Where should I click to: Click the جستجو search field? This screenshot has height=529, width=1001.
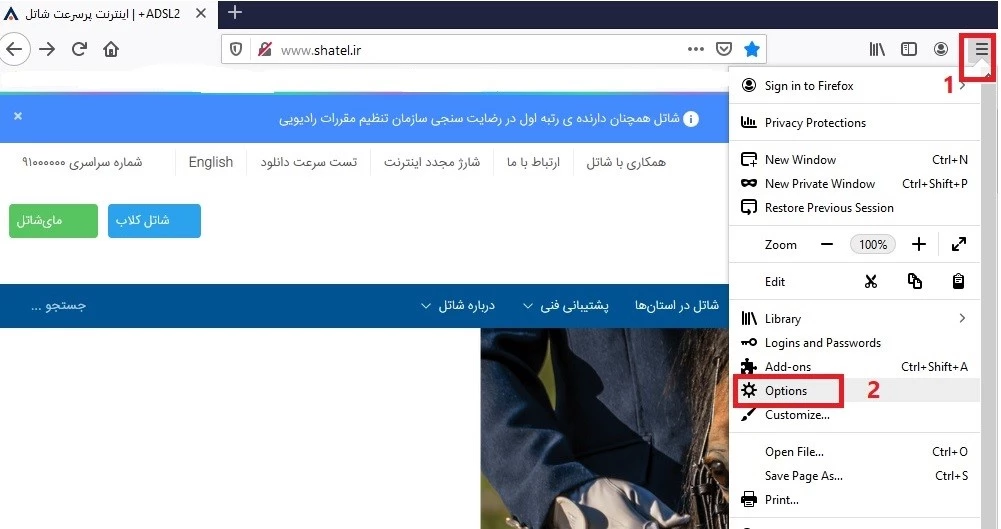(59, 306)
